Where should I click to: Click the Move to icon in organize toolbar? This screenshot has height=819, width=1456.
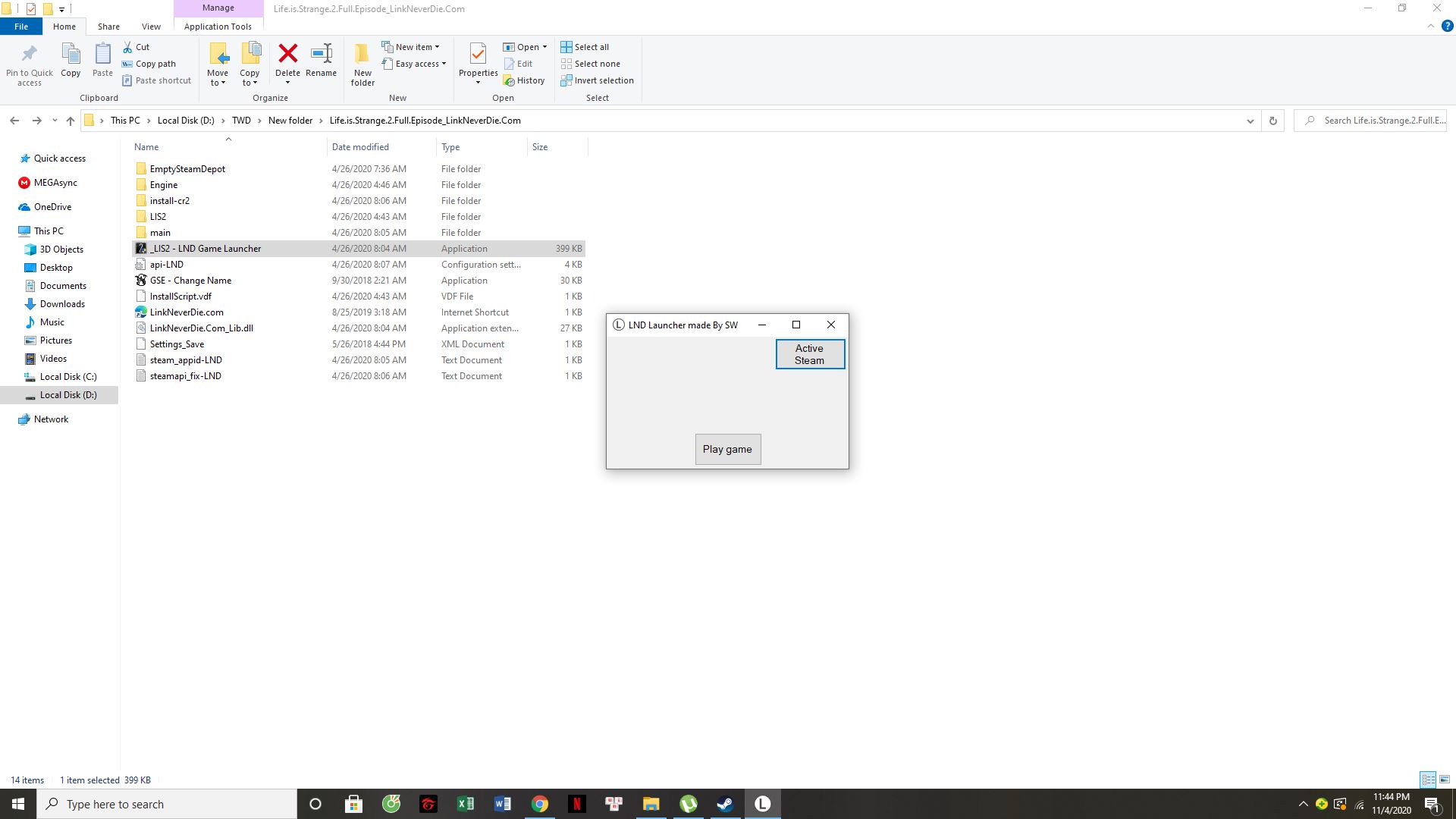point(217,62)
